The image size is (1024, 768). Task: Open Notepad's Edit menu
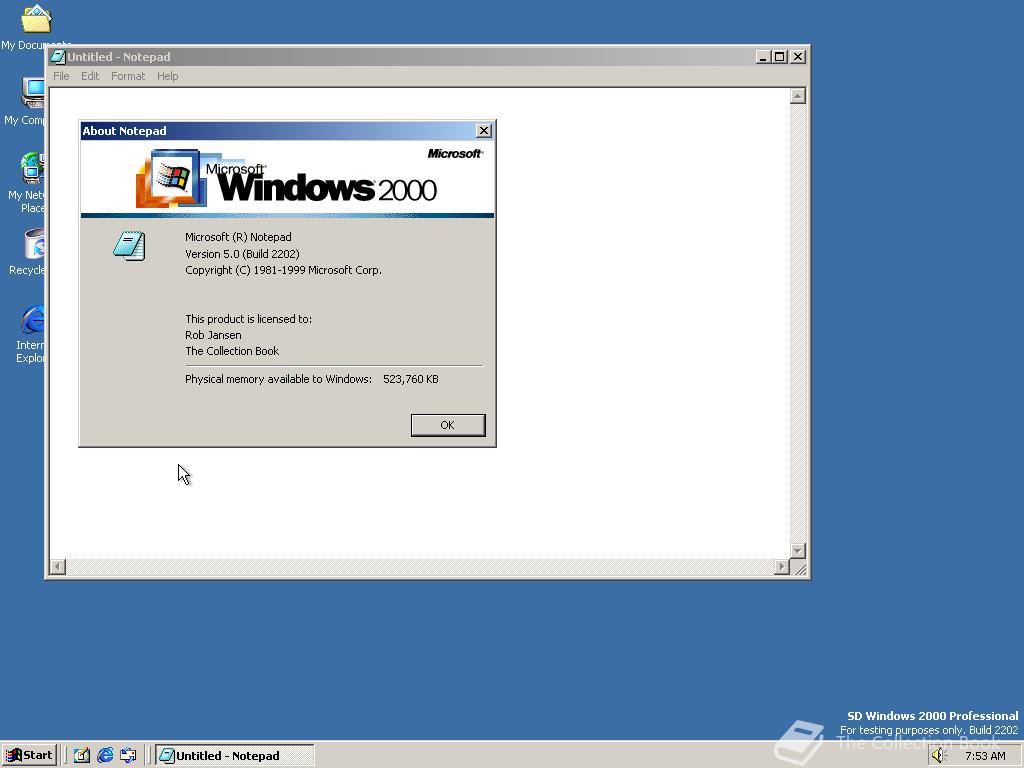90,76
